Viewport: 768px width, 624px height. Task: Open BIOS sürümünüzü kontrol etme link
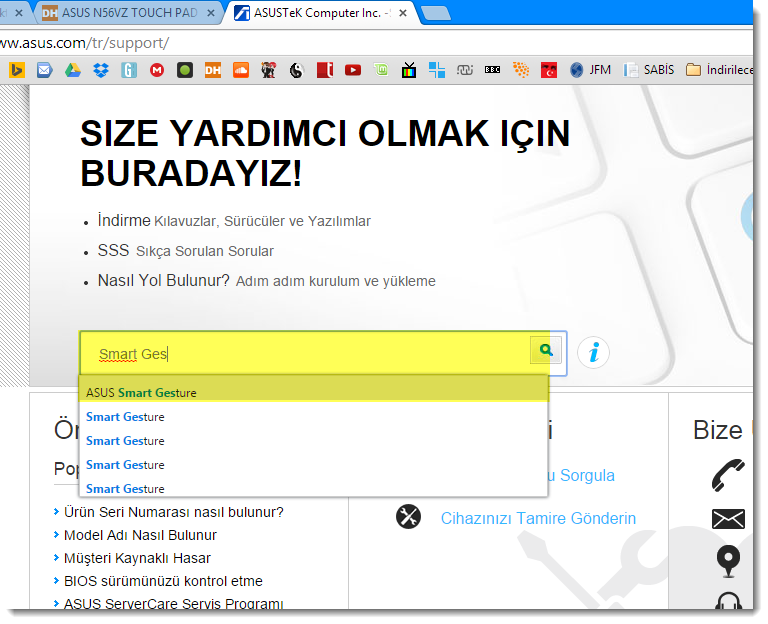163,581
